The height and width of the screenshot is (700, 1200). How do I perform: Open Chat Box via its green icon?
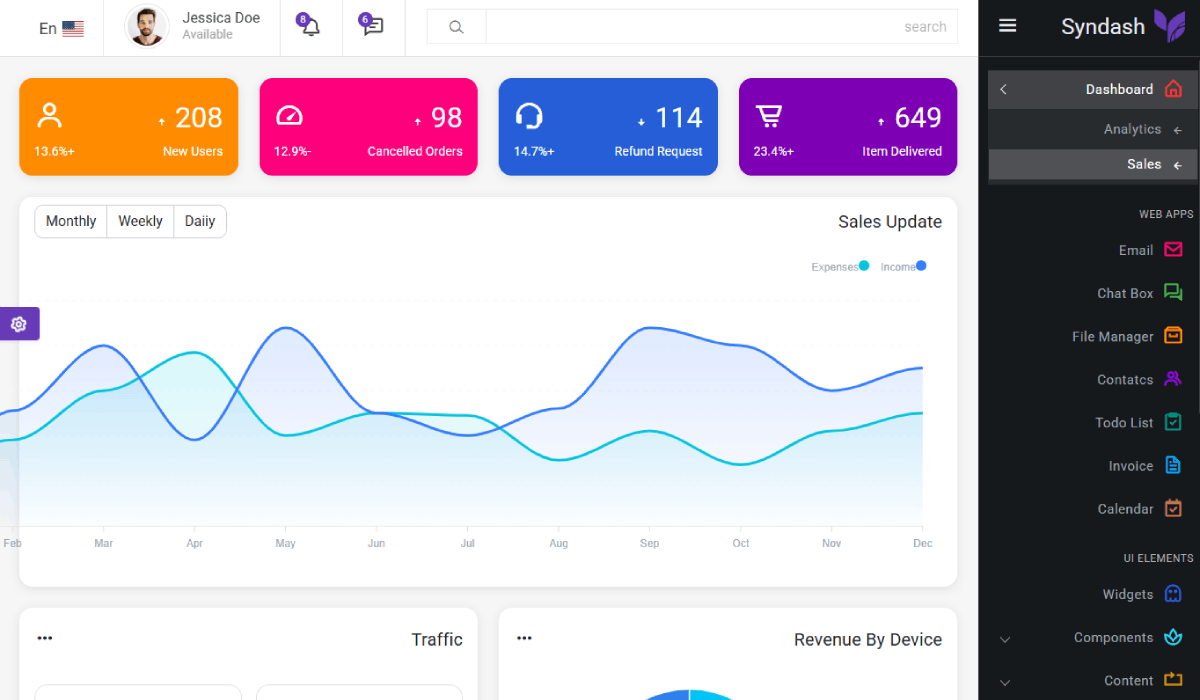(x=1174, y=293)
